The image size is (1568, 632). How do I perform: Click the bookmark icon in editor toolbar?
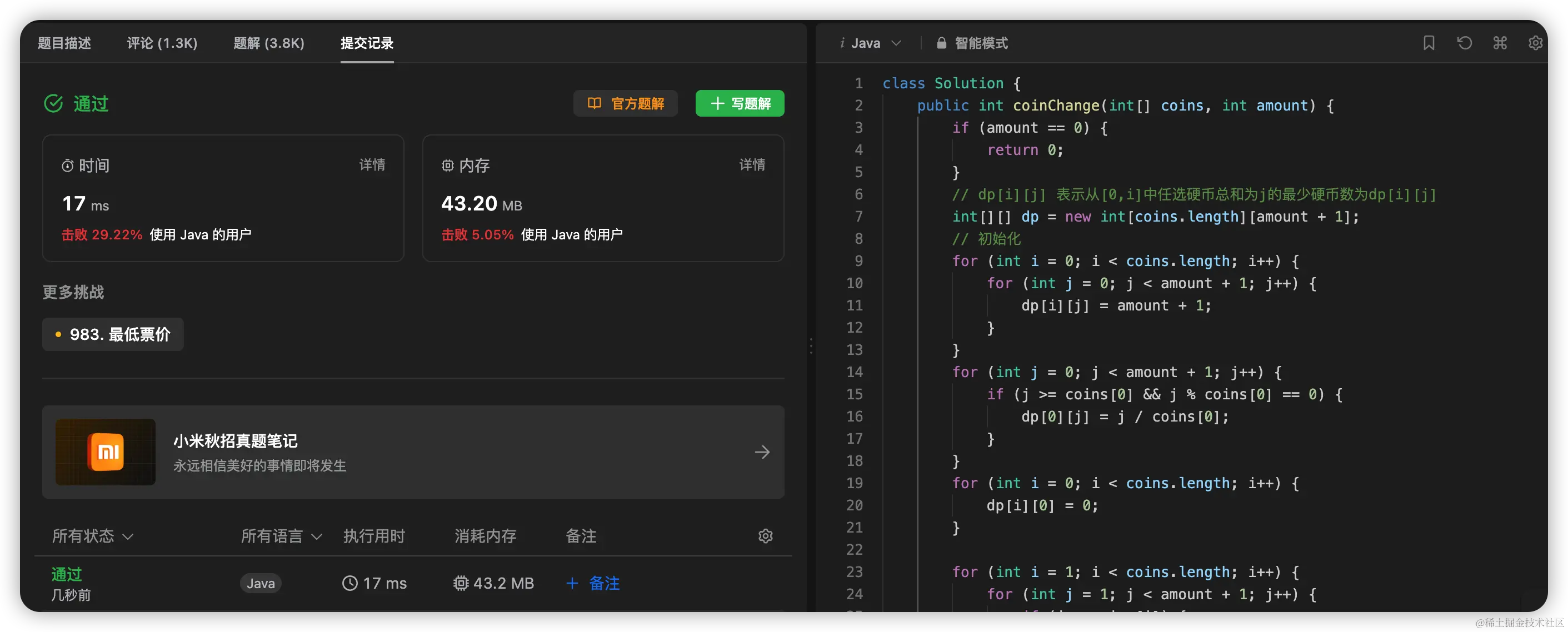click(x=1428, y=43)
